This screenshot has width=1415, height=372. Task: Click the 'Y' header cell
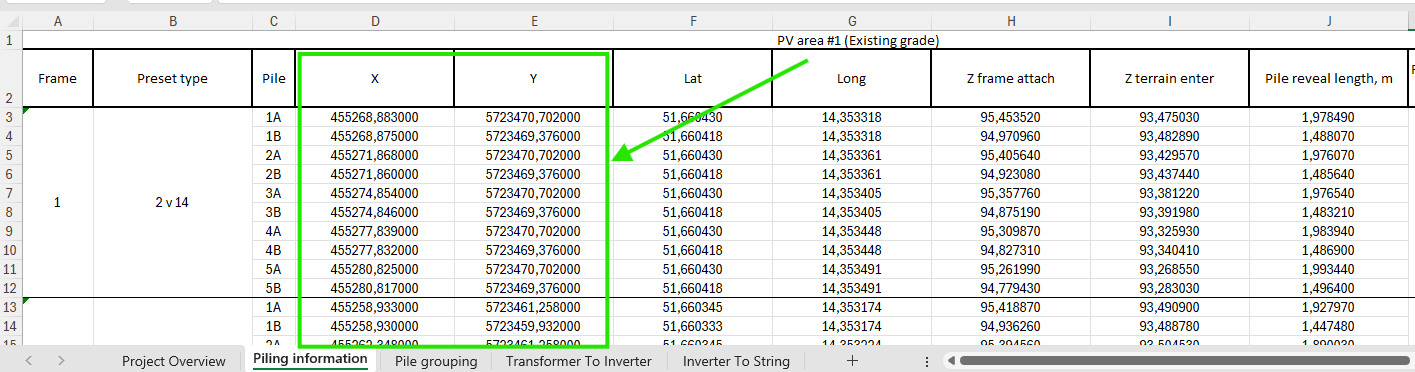point(534,78)
